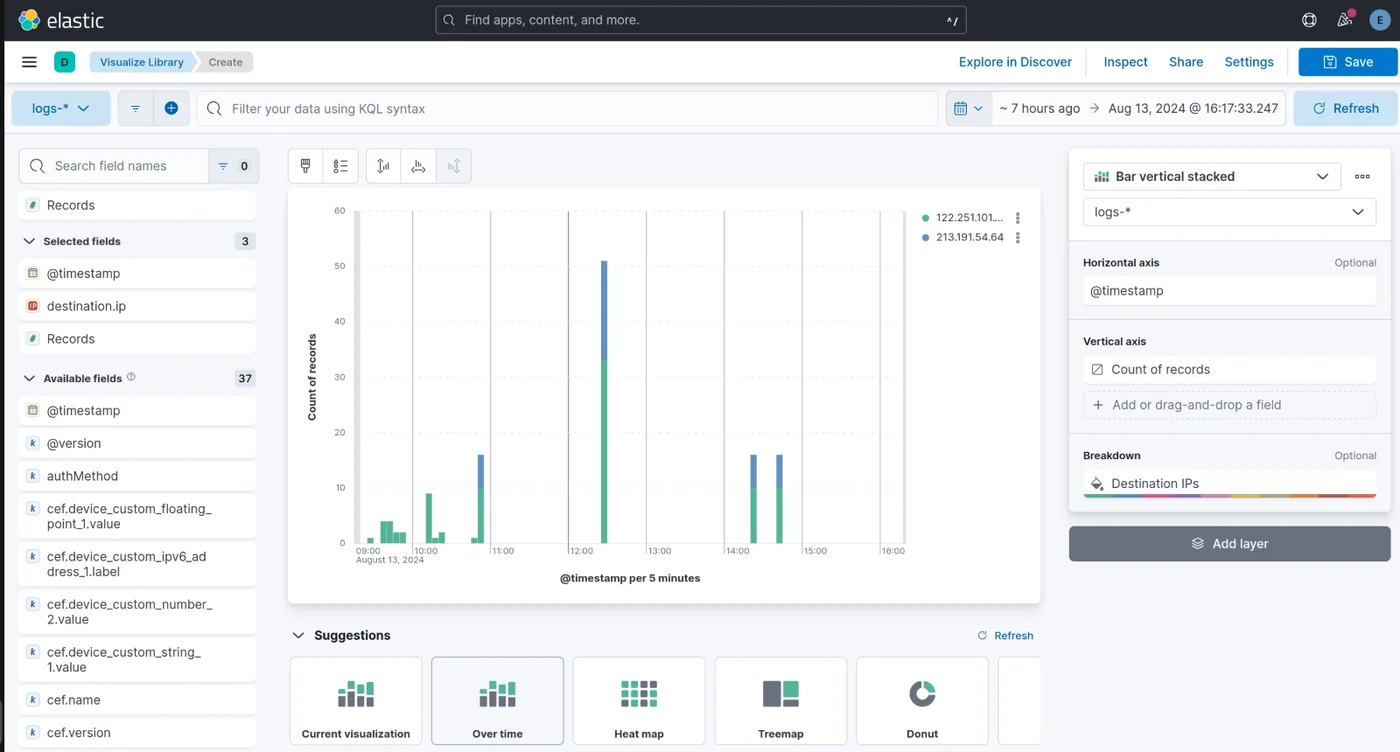1400x752 pixels.
Task: Open the help icon in the header
Action: click(1309, 19)
